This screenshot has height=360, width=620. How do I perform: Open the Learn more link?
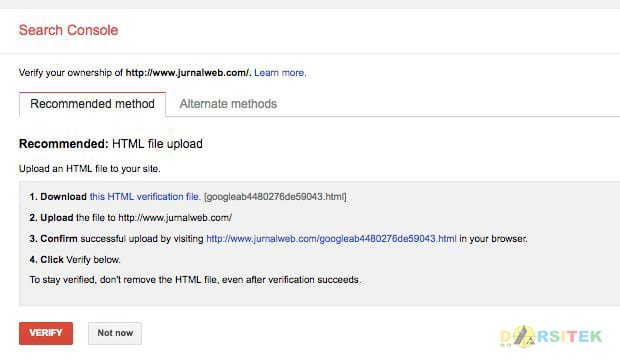280,73
